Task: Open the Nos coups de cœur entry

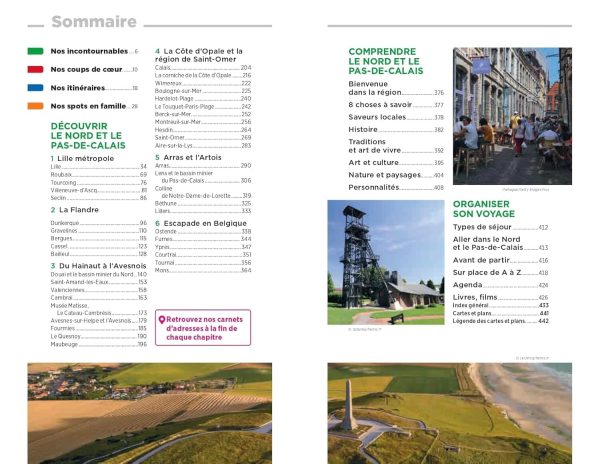Action: point(94,70)
